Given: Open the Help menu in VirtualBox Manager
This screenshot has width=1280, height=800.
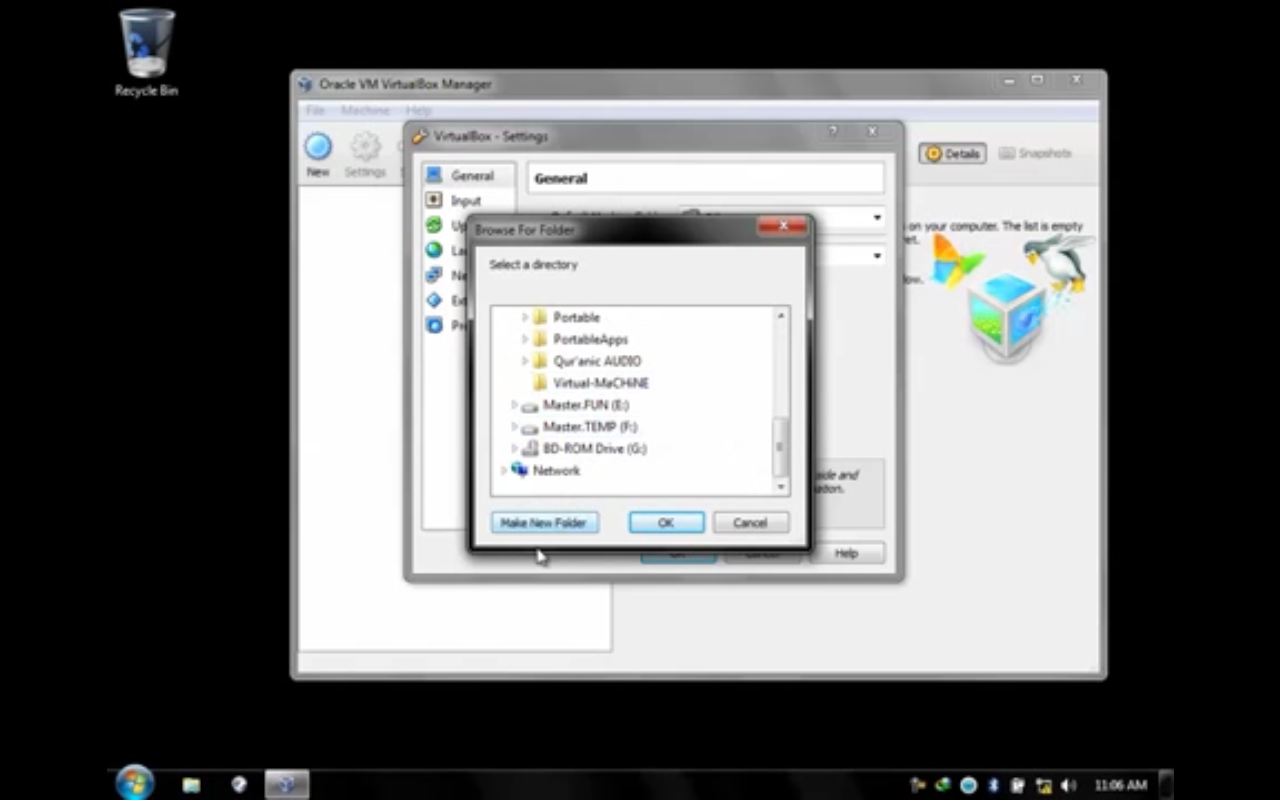Looking at the screenshot, I should pos(418,110).
